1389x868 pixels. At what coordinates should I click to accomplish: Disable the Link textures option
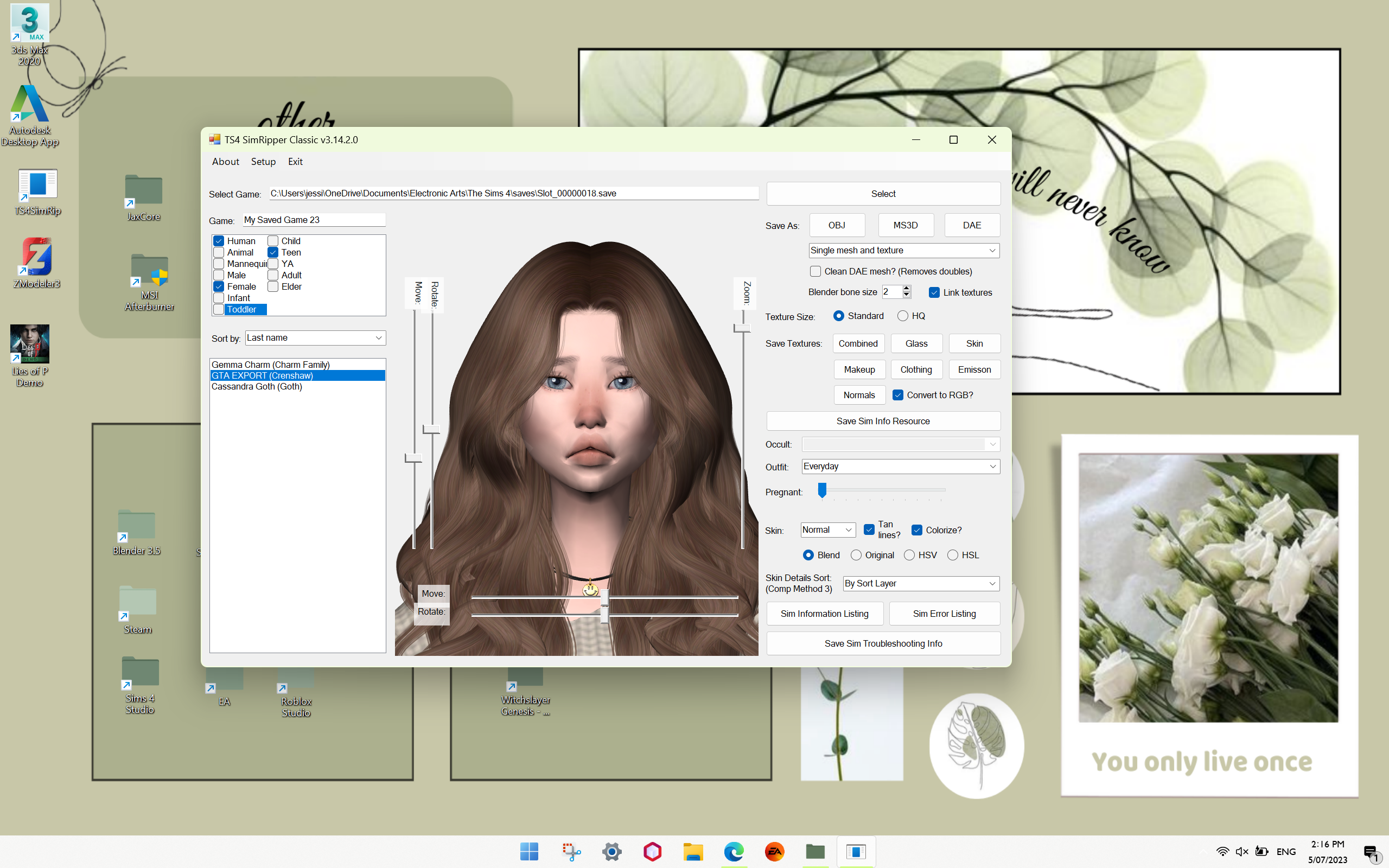933,292
